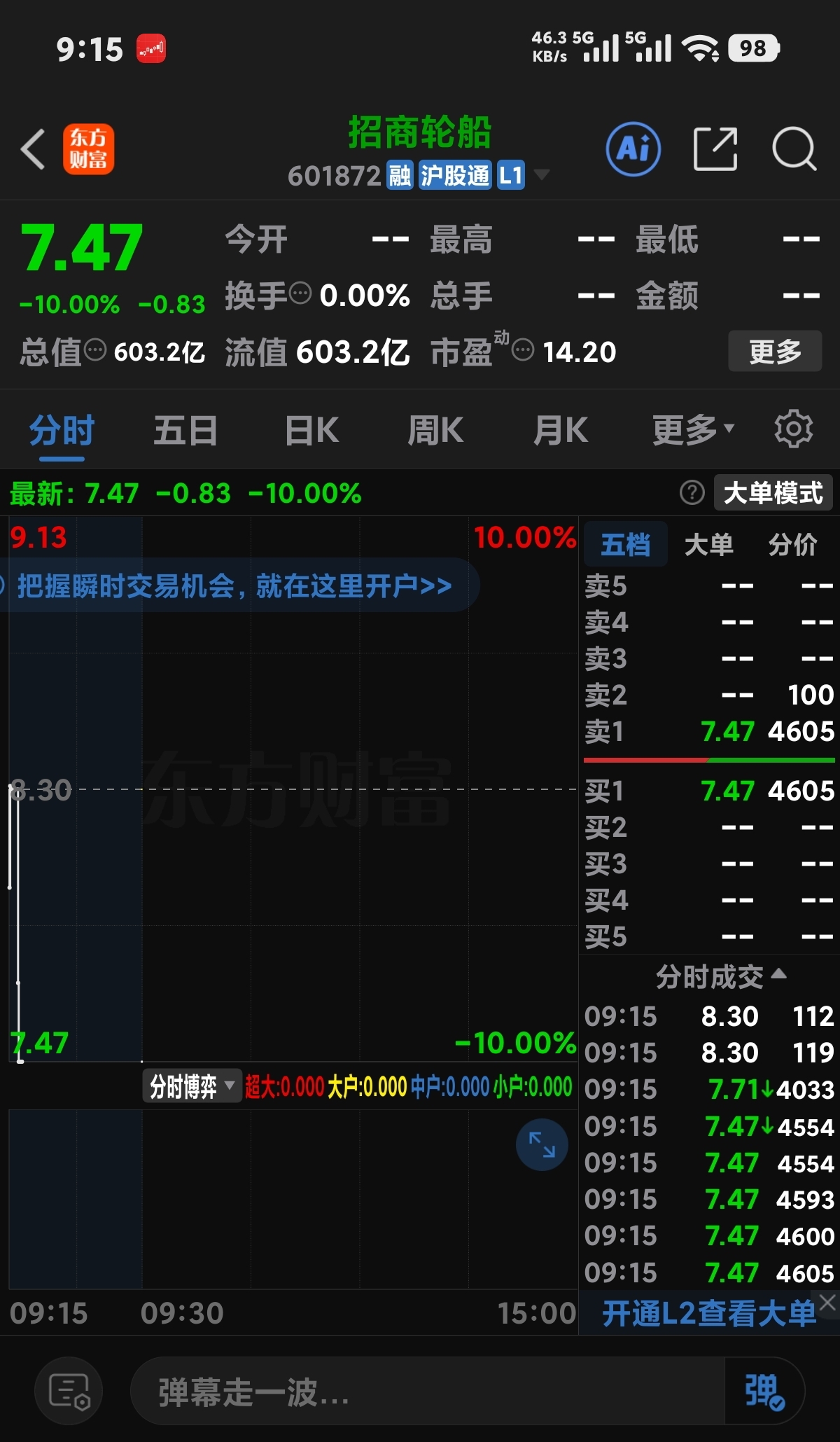Tap the 最新: 7.47 summary line
The image size is (840, 1442).
pos(185,493)
